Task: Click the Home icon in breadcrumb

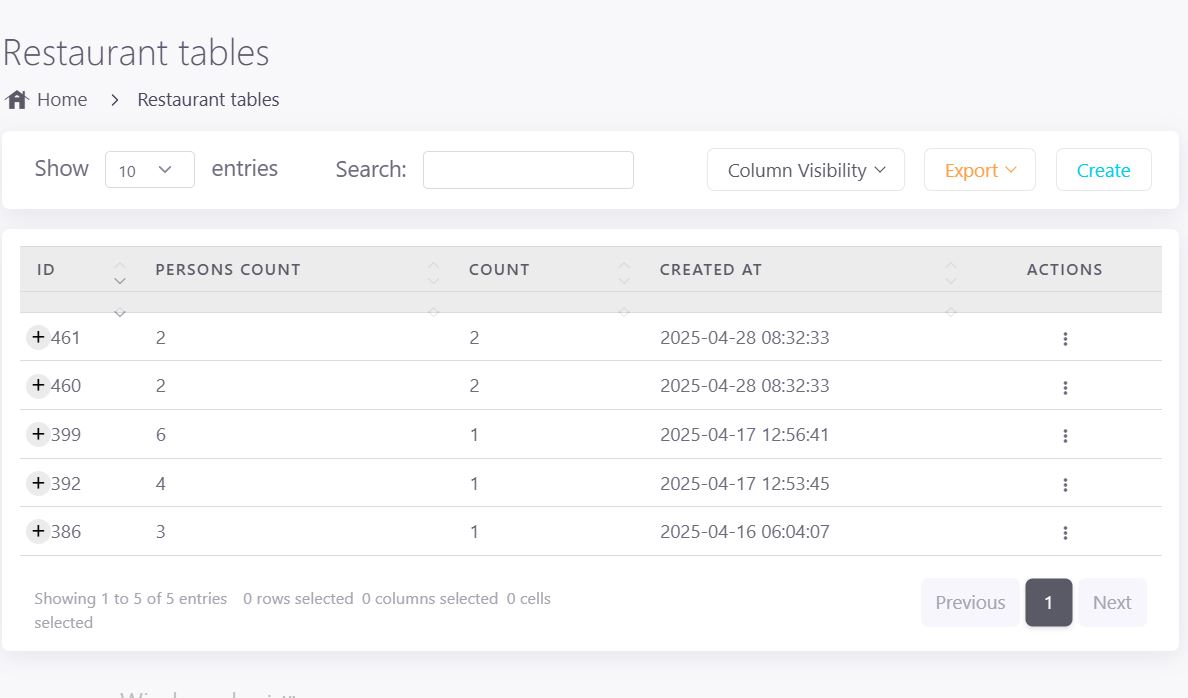Action: tap(16, 100)
